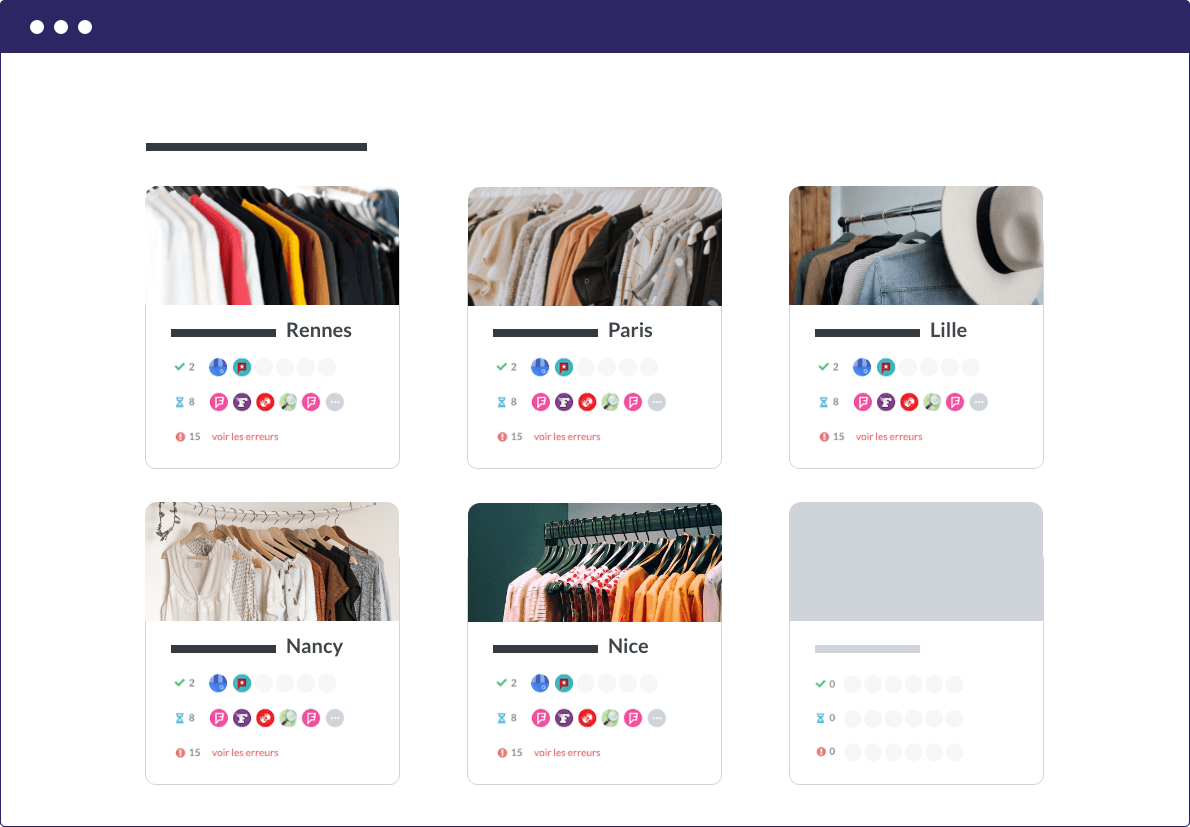The image size is (1190, 827).
Task: Select the empty placeholder store card image
Action: (916, 561)
